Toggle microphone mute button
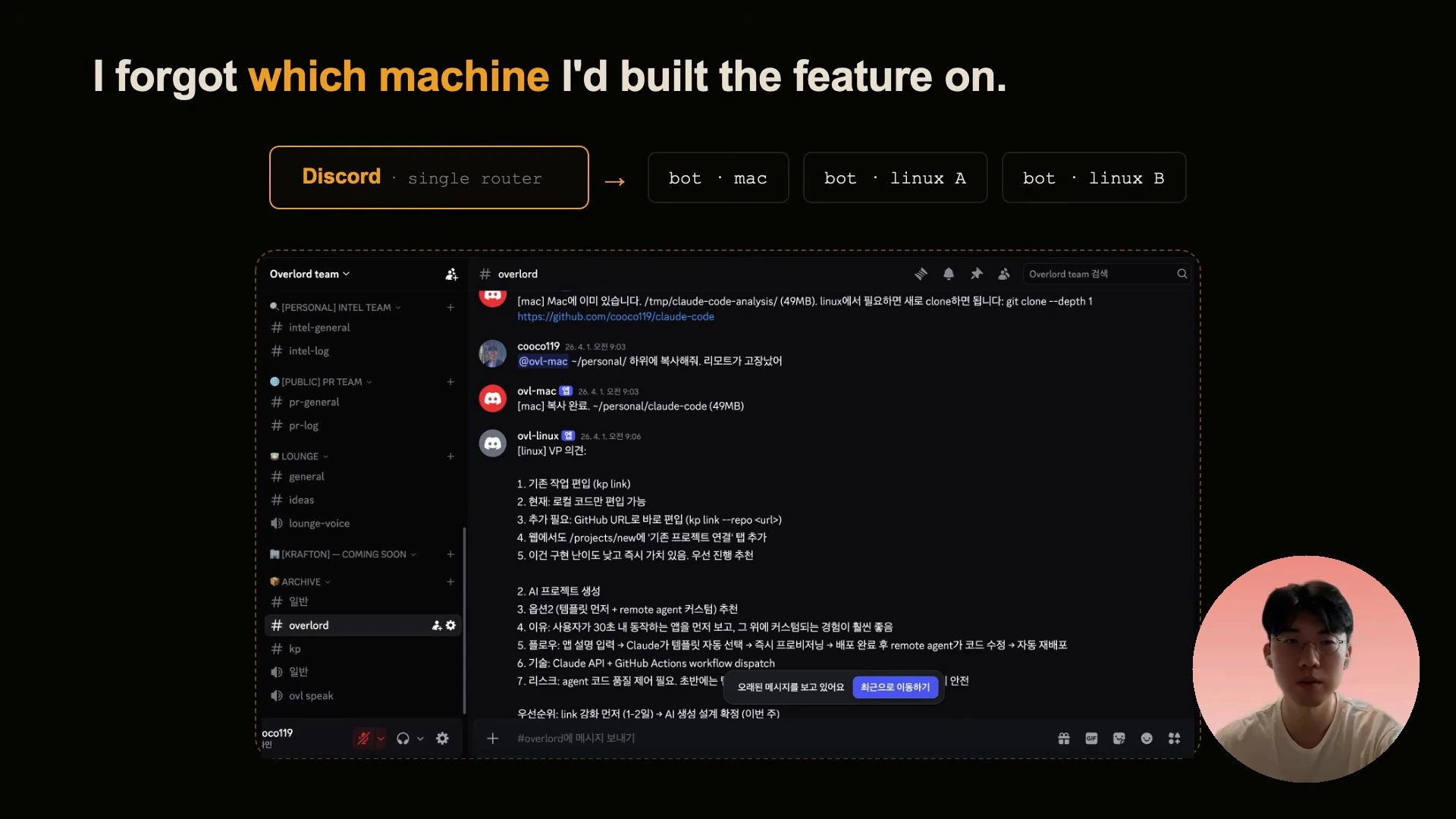Screen dimensions: 1456x819 [x=363, y=739]
